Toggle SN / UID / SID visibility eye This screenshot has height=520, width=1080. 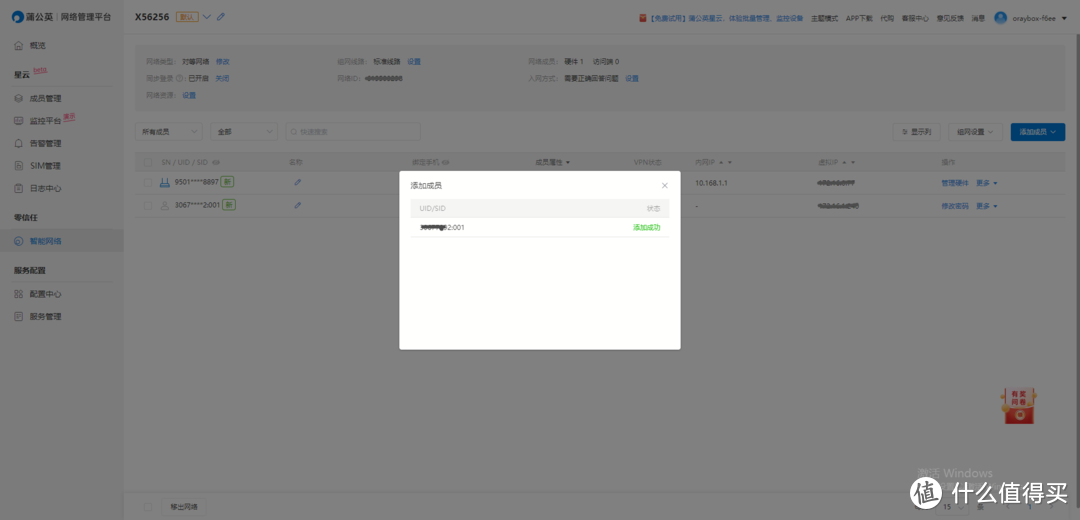point(216,163)
